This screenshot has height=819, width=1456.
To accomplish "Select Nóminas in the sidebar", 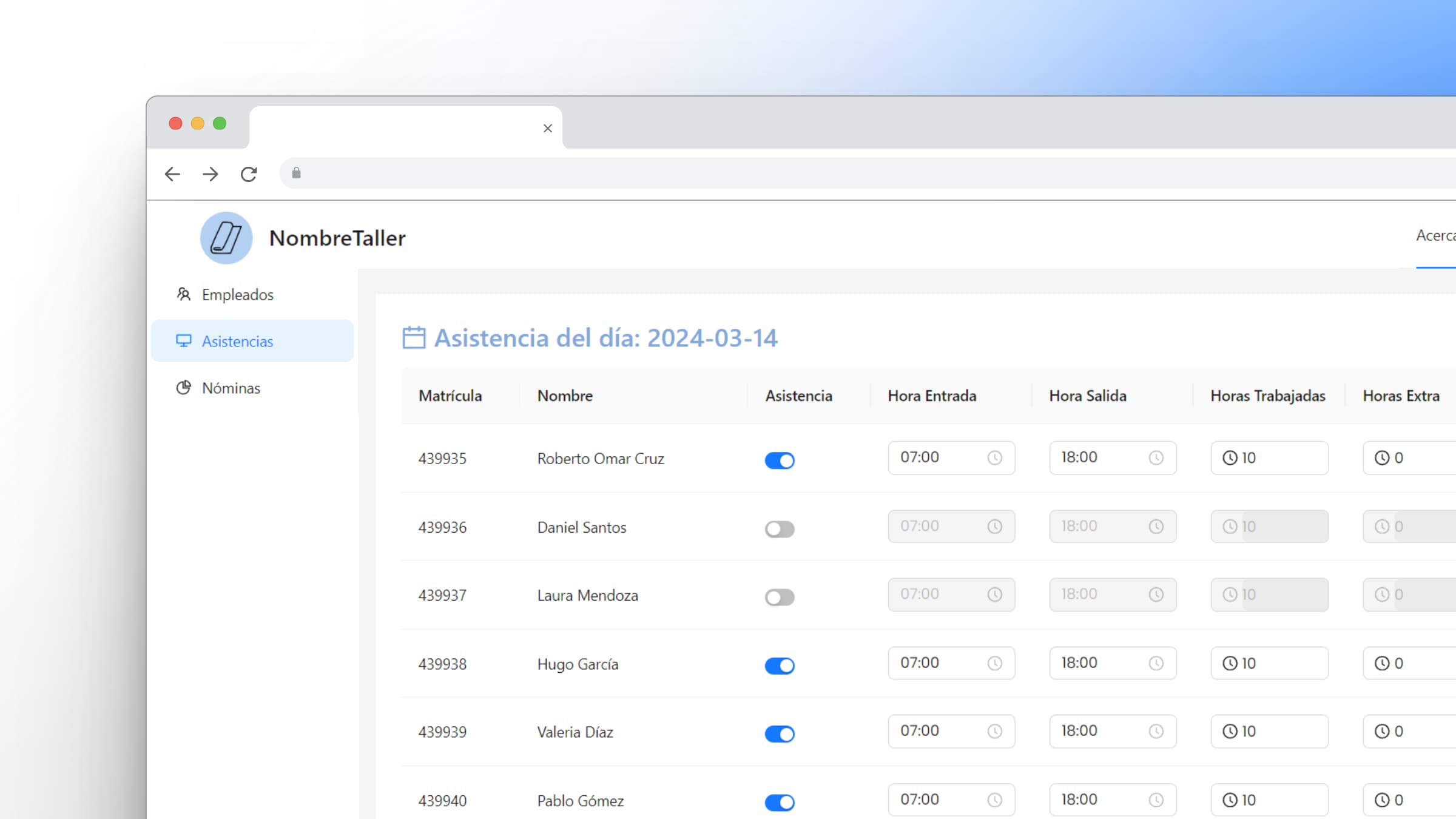I will tap(231, 388).
